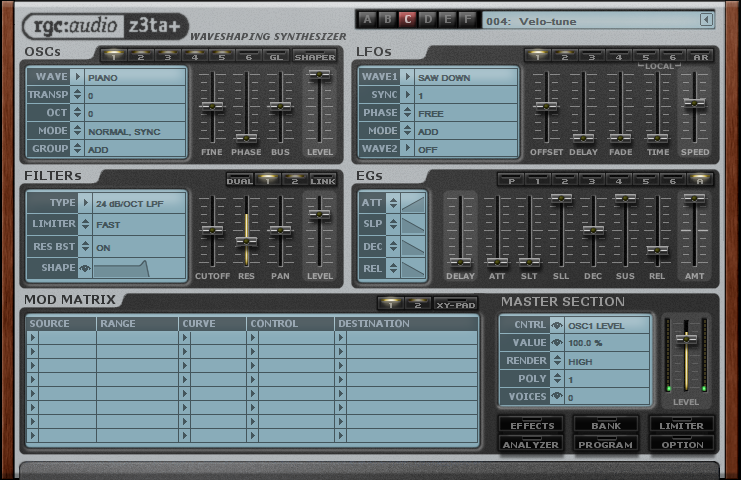Select the EG P tab
Screen dimensions: 741x480
(511, 180)
